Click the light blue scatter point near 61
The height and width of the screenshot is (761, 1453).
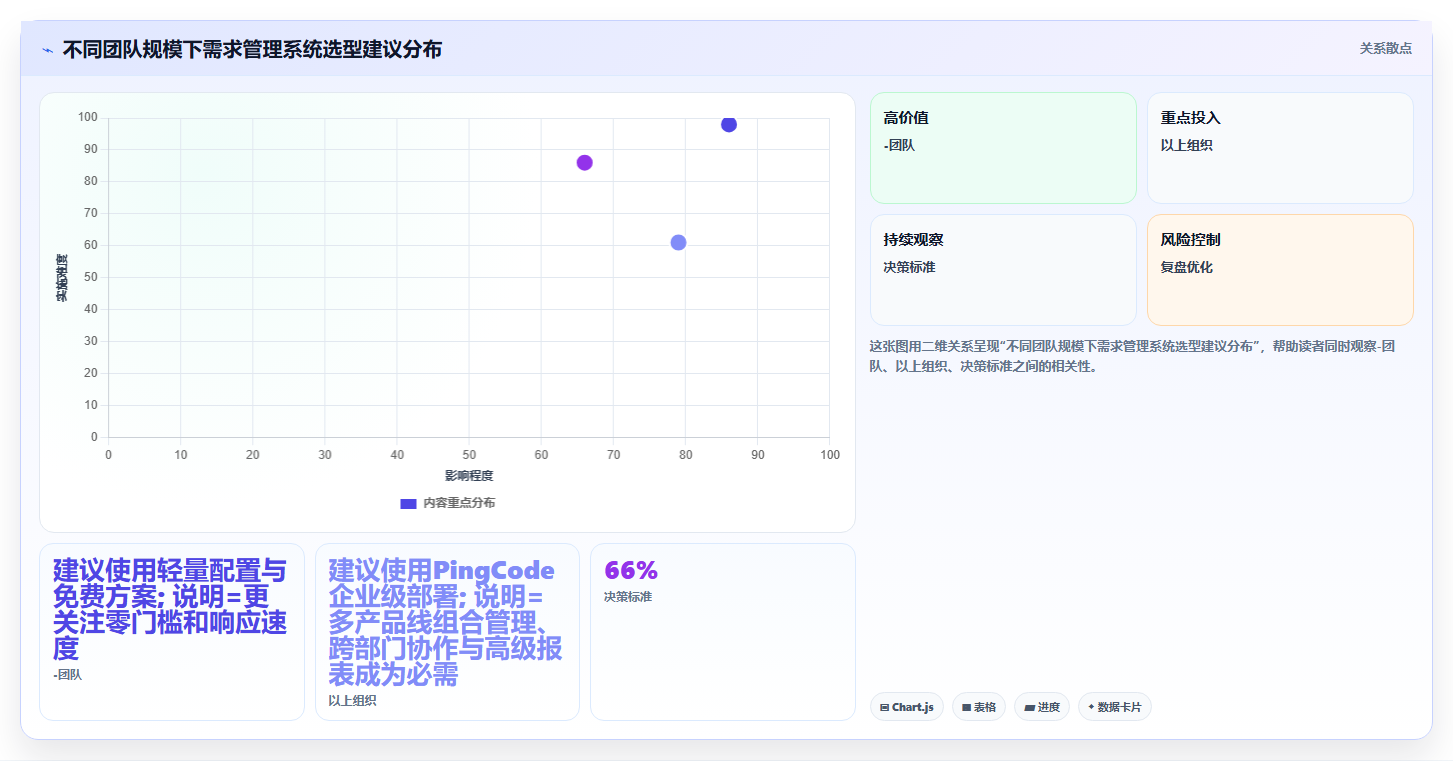[x=678, y=243]
